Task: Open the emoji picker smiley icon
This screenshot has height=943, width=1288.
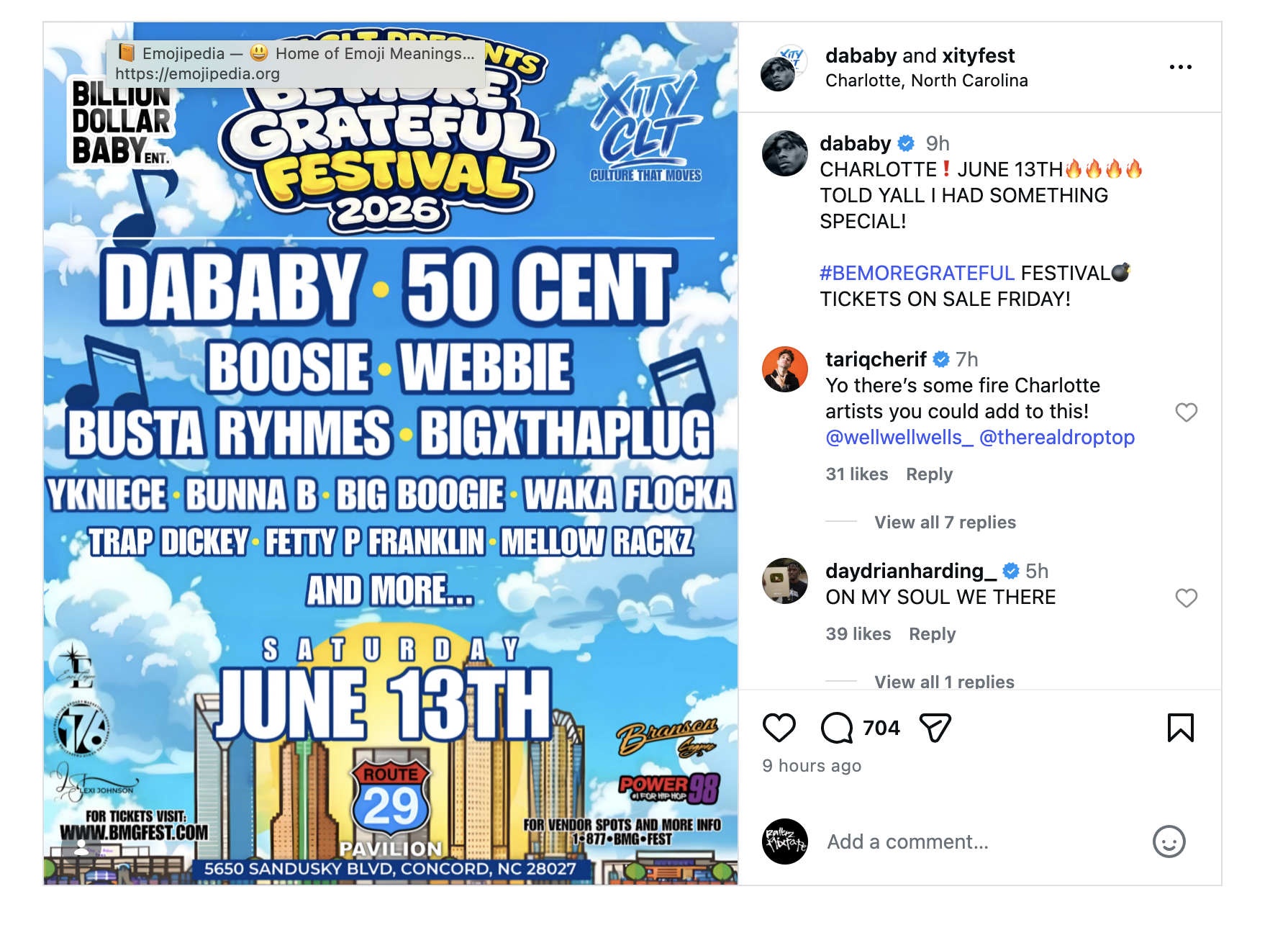Action: [1169, 842]
